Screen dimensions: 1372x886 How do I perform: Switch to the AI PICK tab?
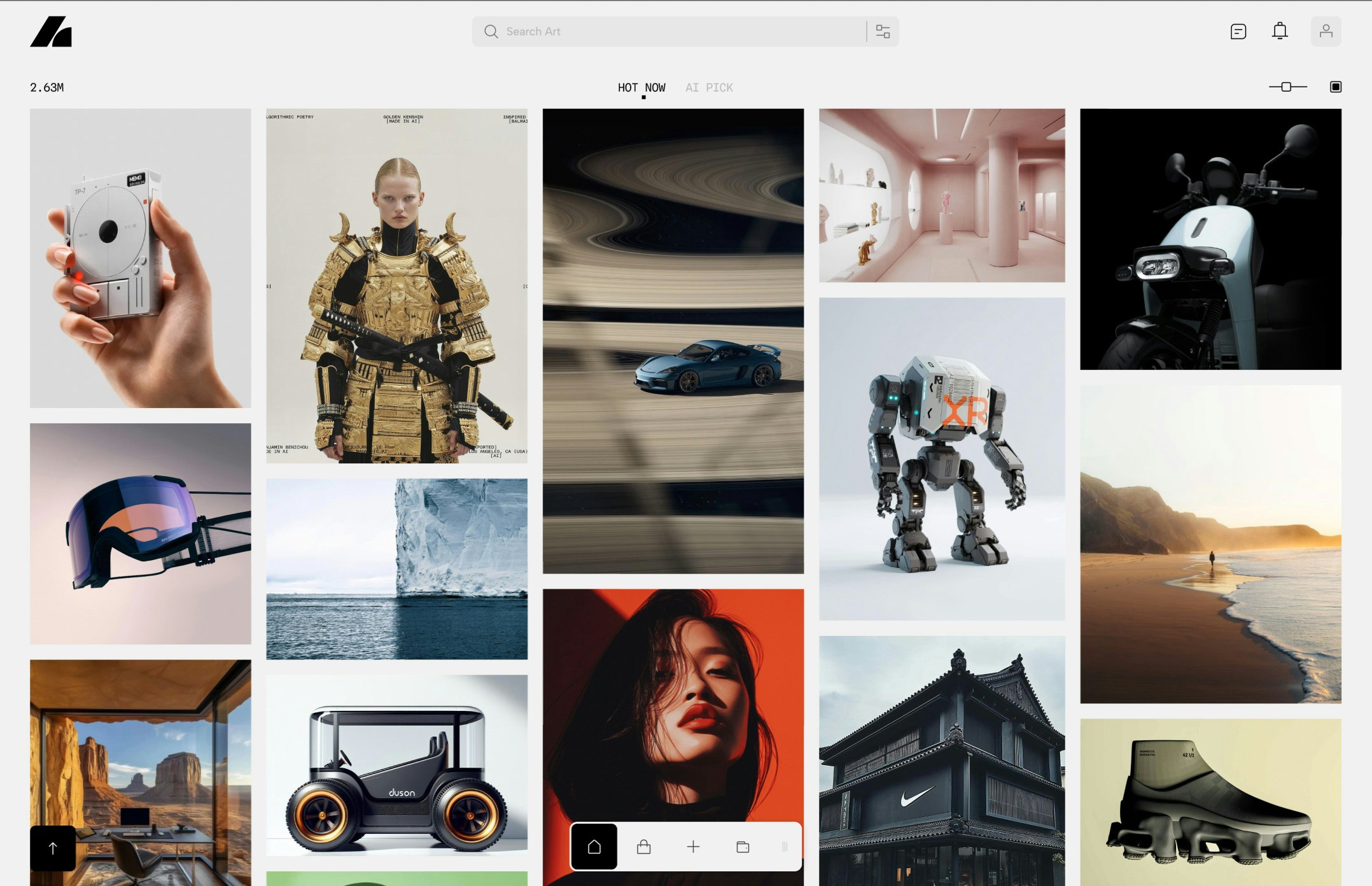tap(709, 88)
